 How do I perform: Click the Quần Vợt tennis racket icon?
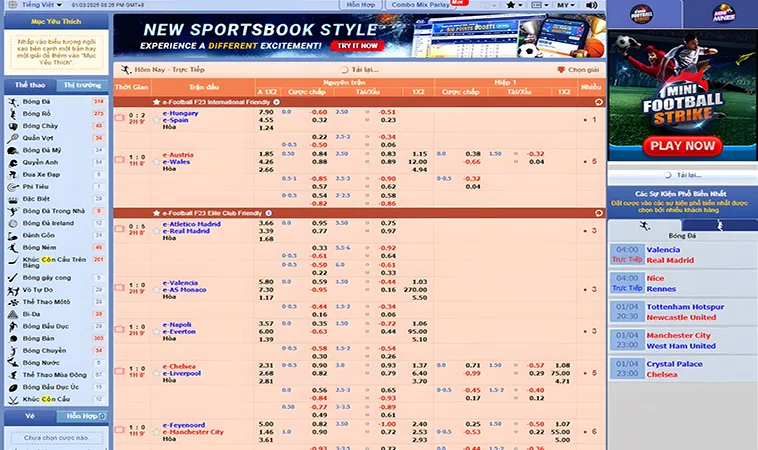(x=11, y=138)
